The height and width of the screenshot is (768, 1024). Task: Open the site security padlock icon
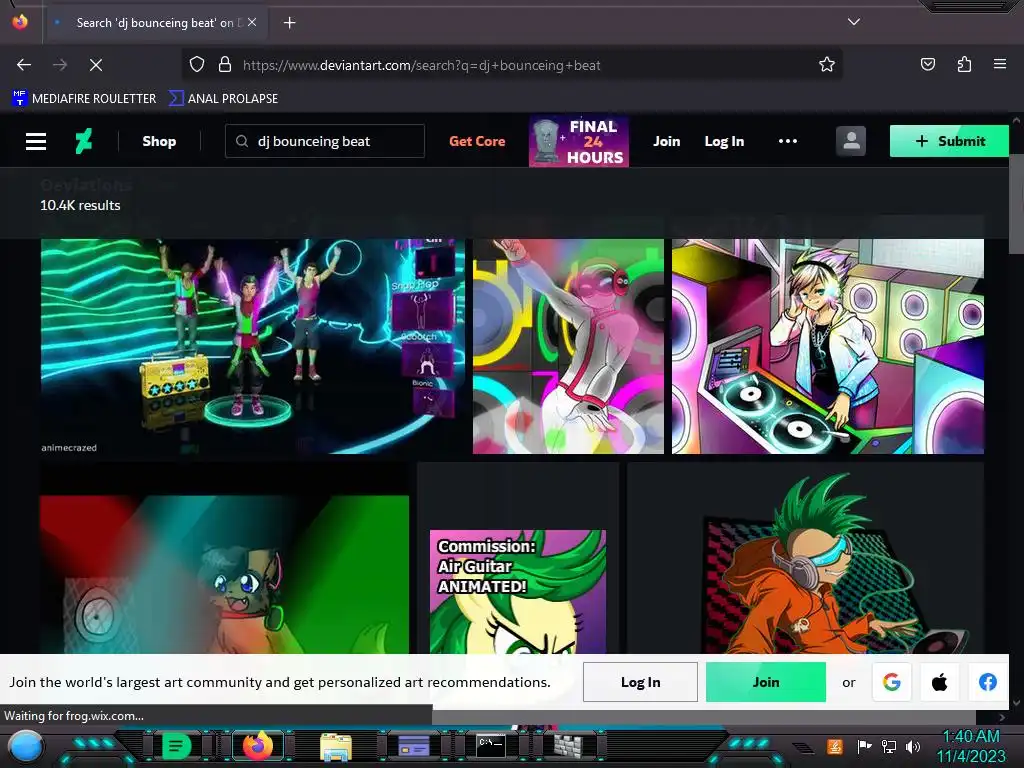click(x=225, y=65)
